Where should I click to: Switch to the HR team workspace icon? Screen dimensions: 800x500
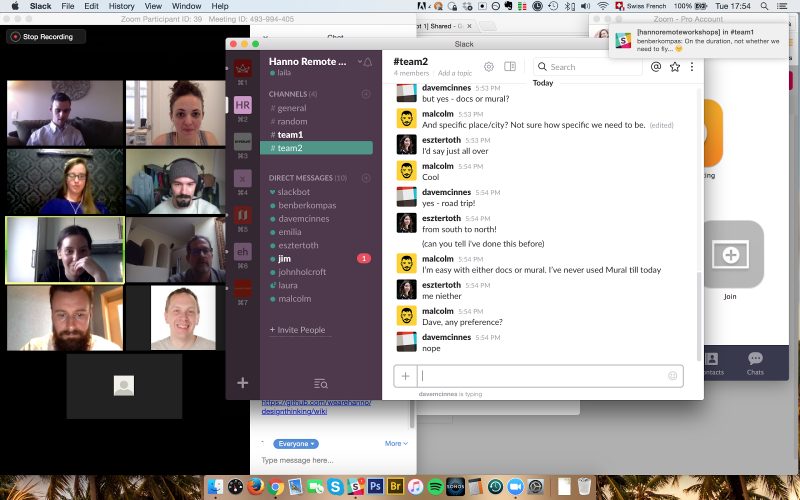(x=242, y=105)
